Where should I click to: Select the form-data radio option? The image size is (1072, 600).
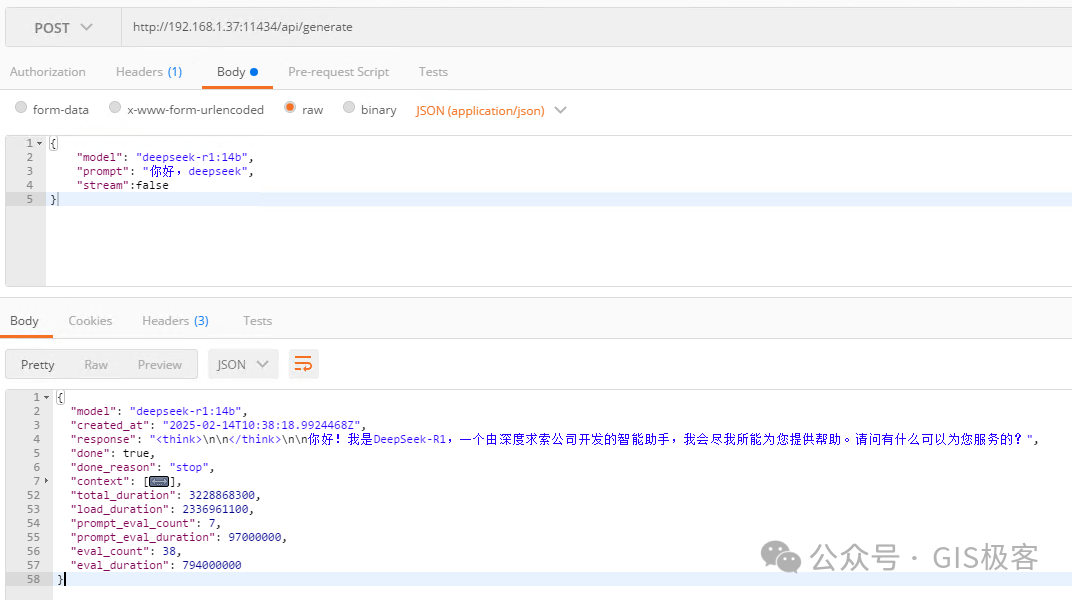click(x=21, y=108)
